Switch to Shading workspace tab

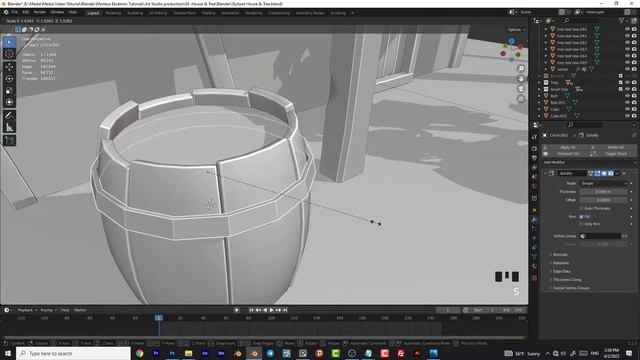tap(208, 13)
